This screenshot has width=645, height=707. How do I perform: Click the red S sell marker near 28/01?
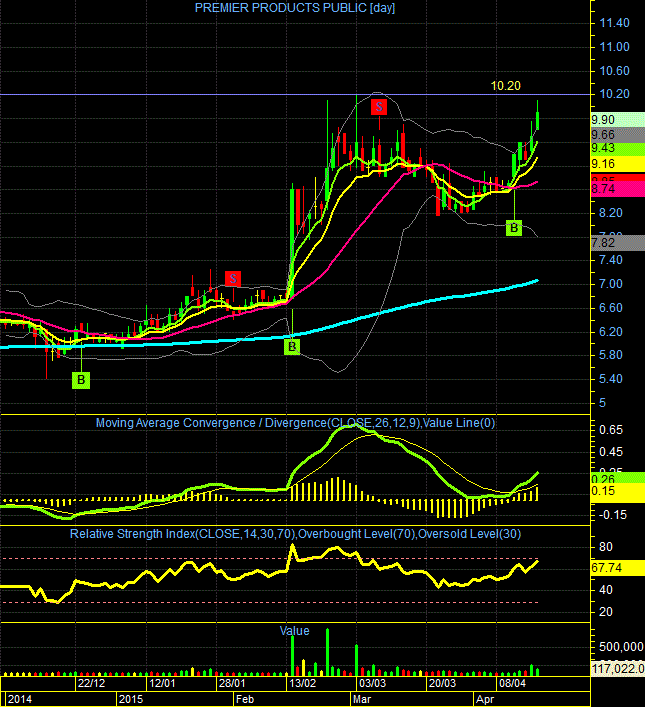[x=233, y=279]
